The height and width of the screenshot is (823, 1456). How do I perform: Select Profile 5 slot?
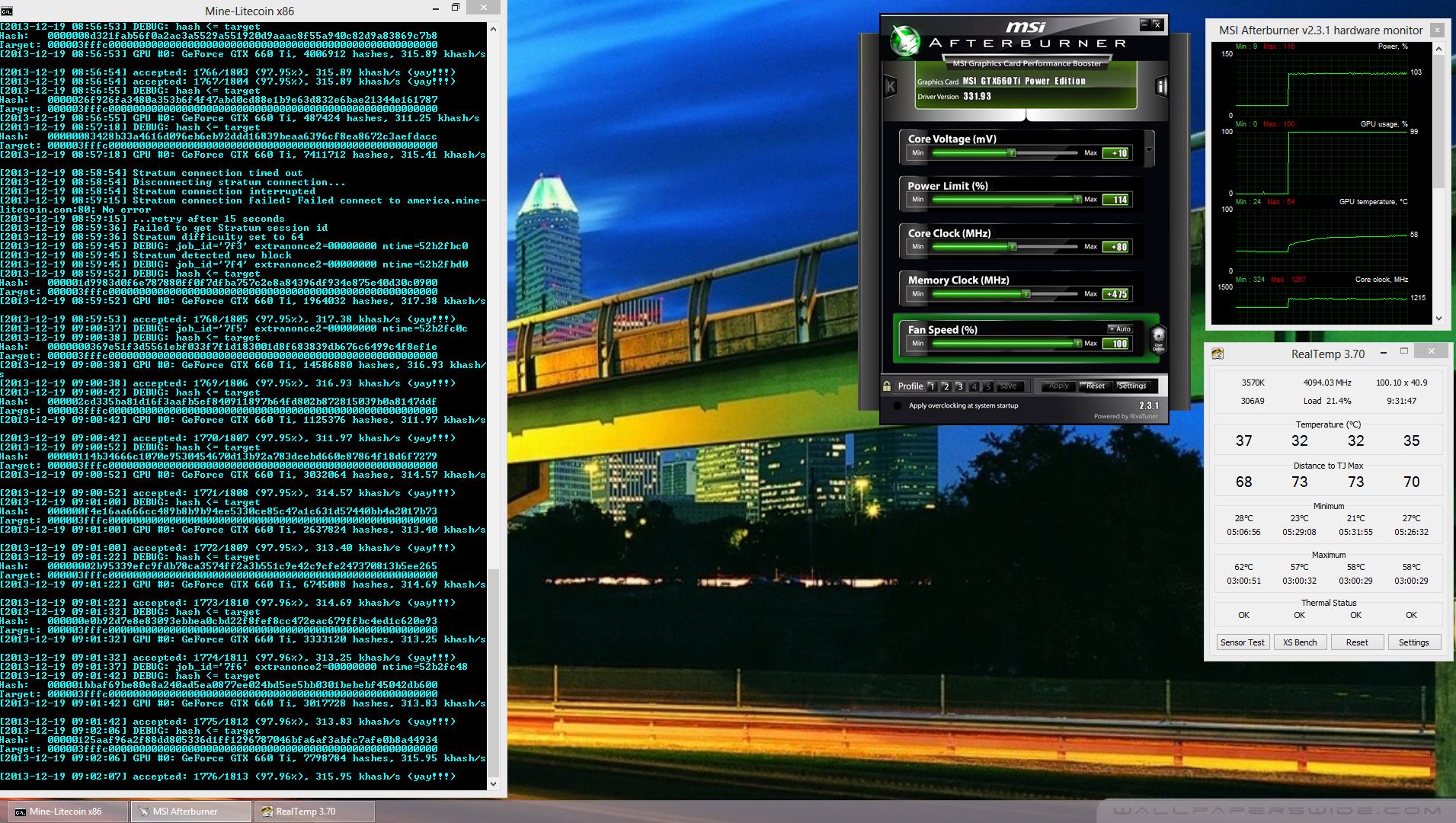point(987,386)
